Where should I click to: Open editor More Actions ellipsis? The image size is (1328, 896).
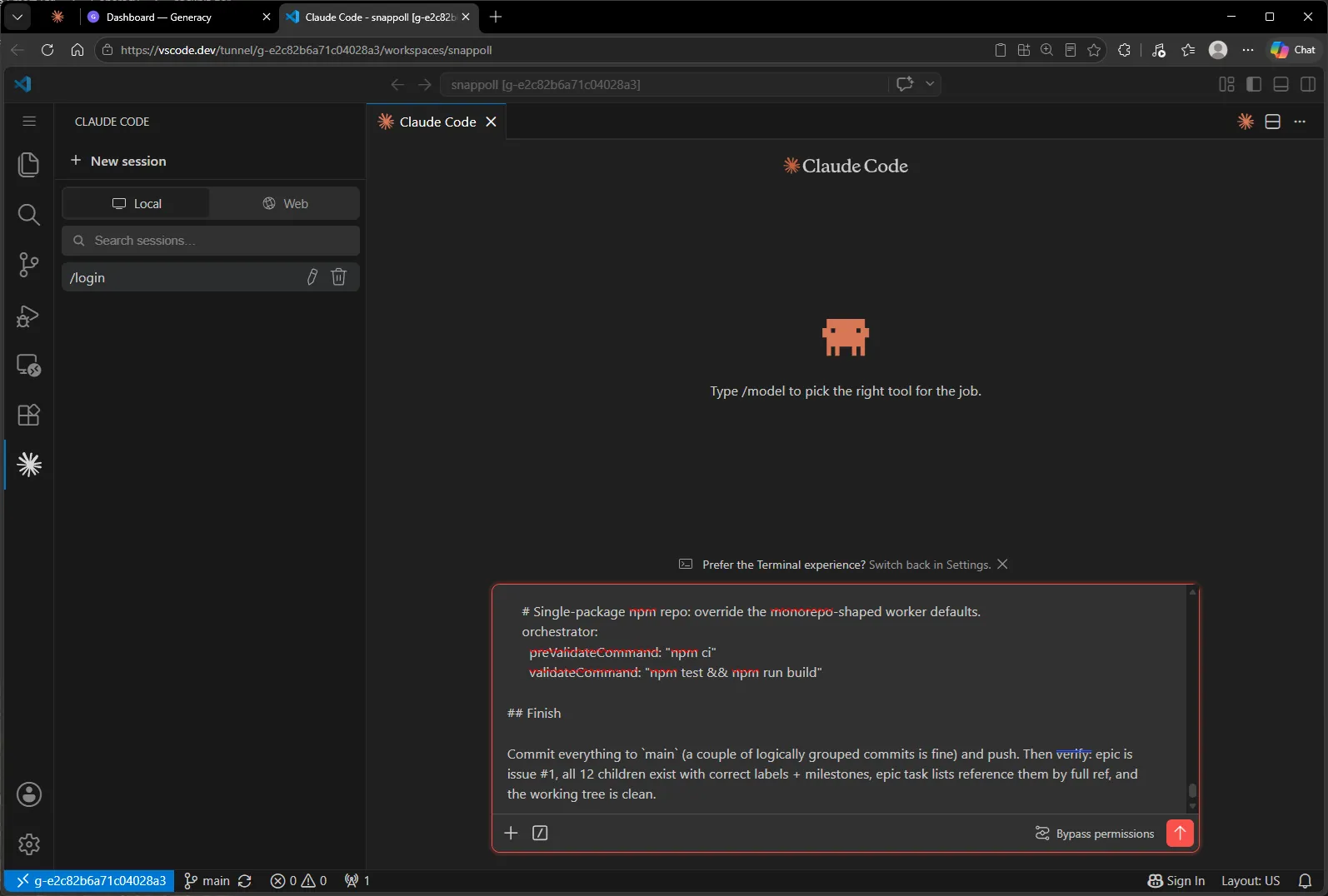pos(1300,122)
